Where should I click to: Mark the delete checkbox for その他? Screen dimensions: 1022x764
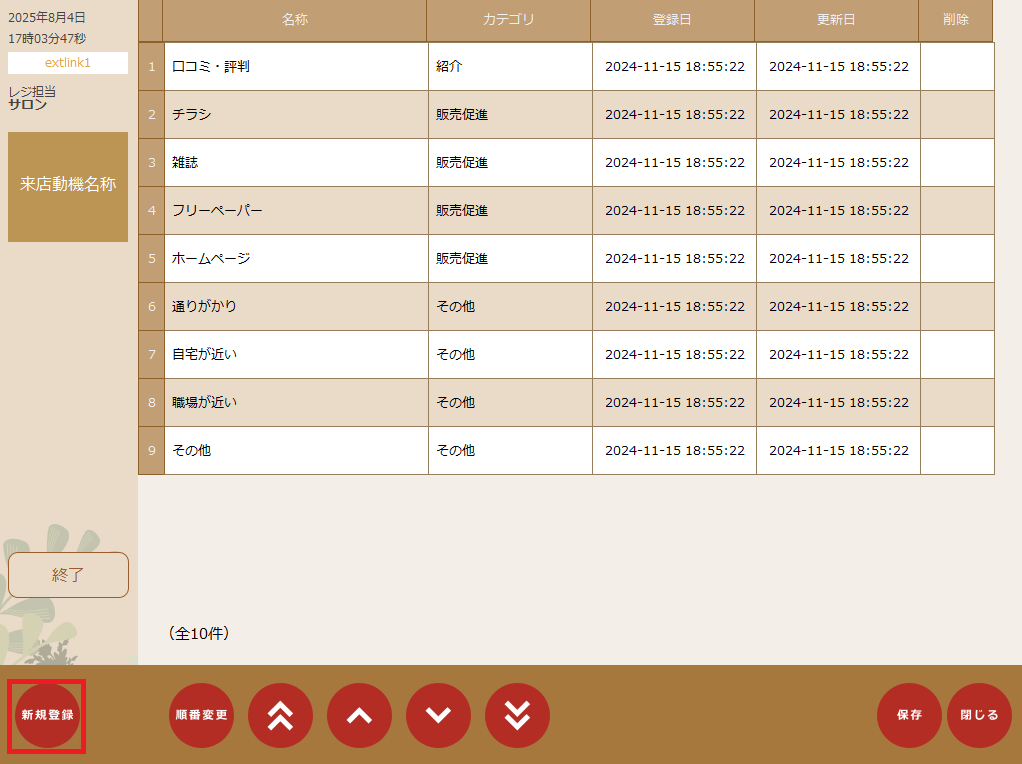pos(956,450)
